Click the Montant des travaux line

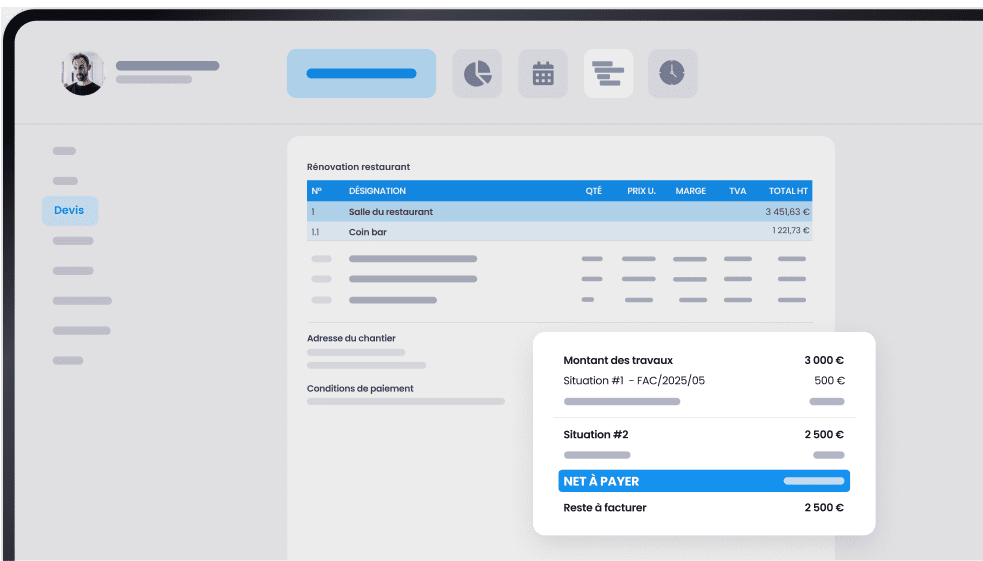(618, 361)
